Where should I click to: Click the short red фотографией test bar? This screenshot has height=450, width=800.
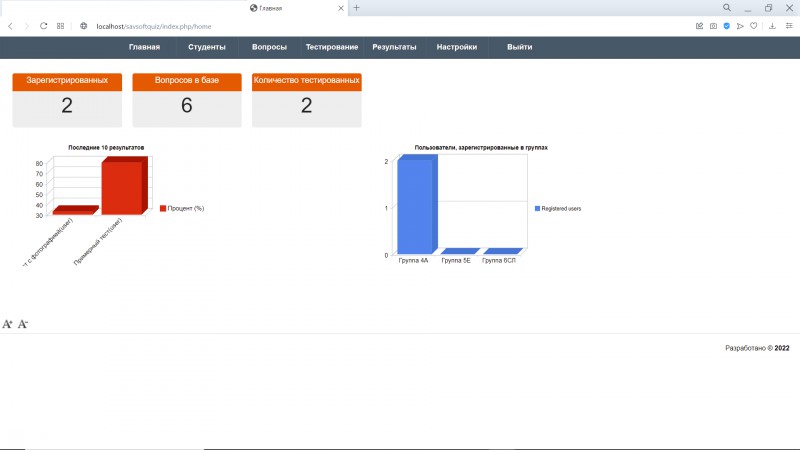click(x=75, y=210)
